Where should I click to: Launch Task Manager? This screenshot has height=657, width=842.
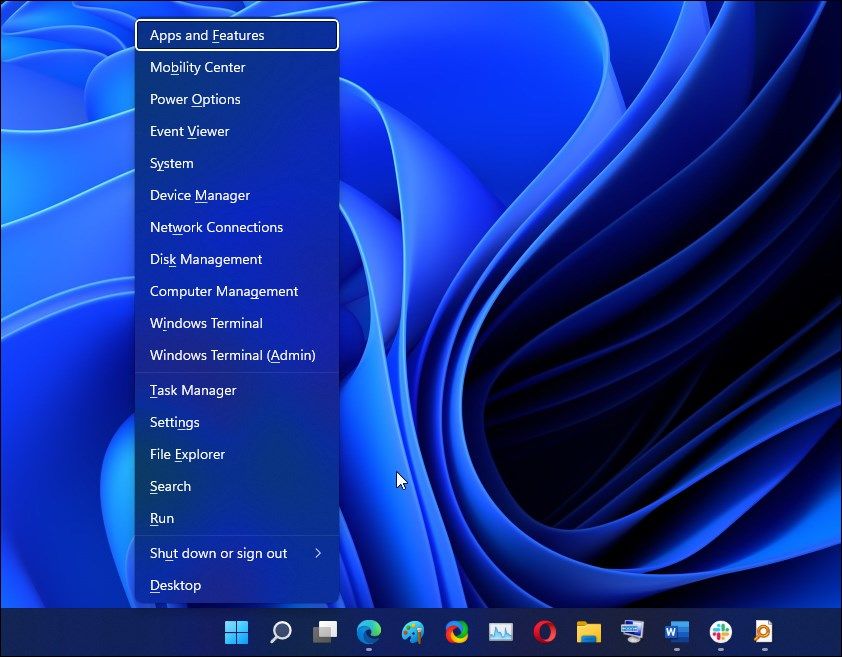[193, 390]
